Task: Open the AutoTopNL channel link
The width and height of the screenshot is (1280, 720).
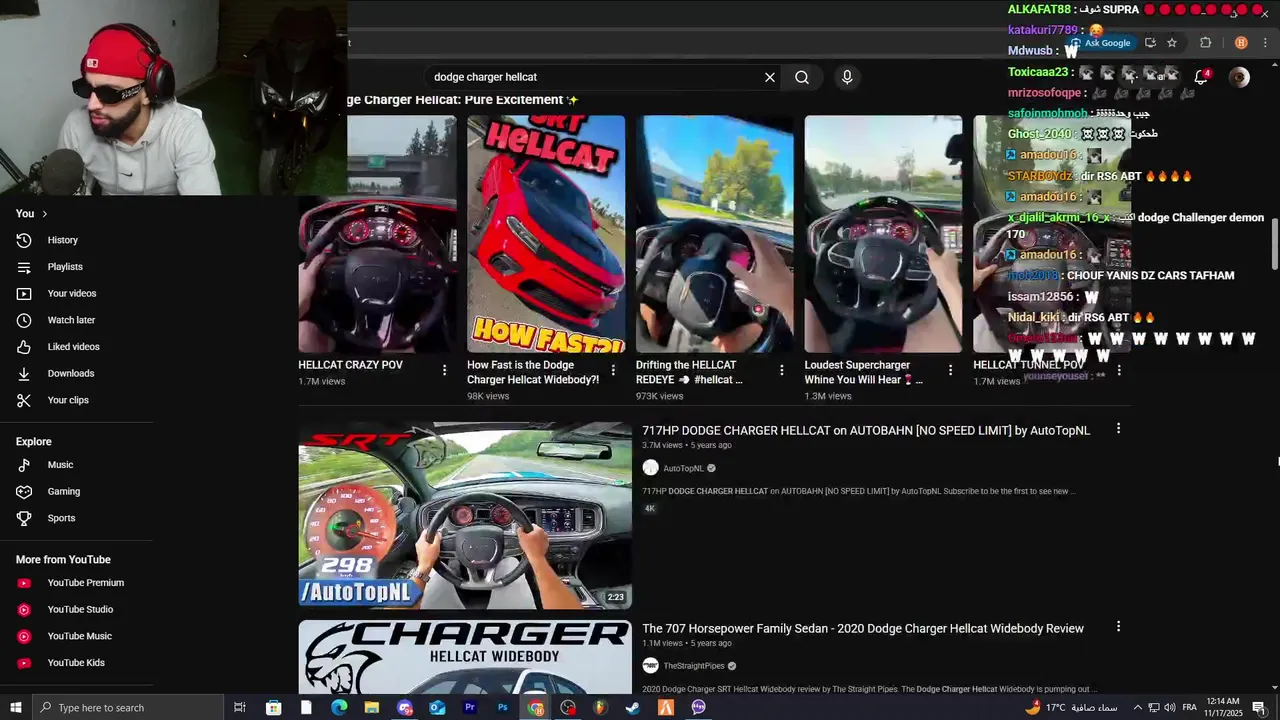Action: click(x=683, y=468)
